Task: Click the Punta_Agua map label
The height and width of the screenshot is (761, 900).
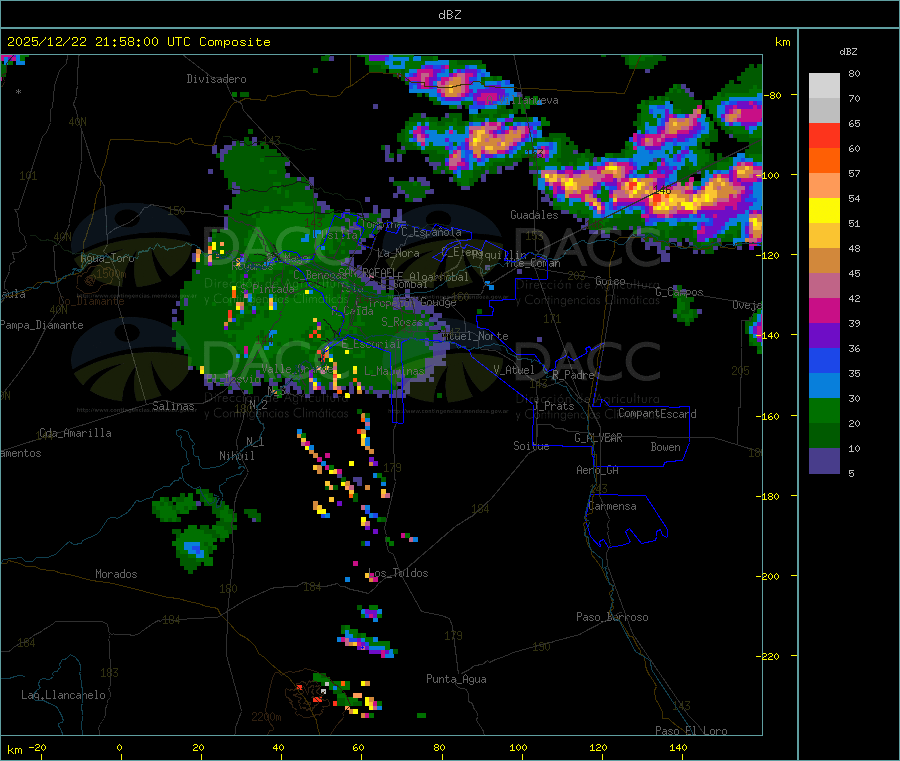Action: (456, 679)
